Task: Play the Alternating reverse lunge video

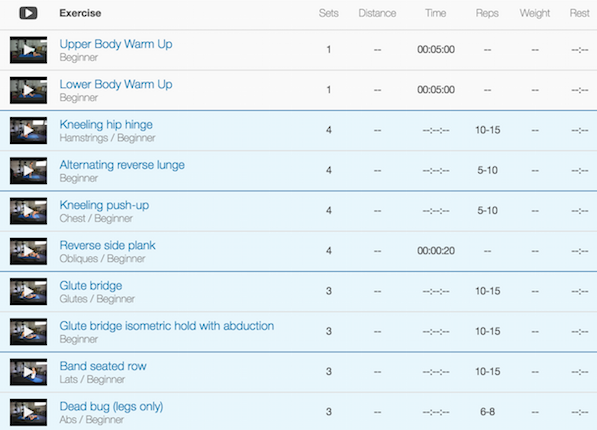Action: [x=29, y=171]
